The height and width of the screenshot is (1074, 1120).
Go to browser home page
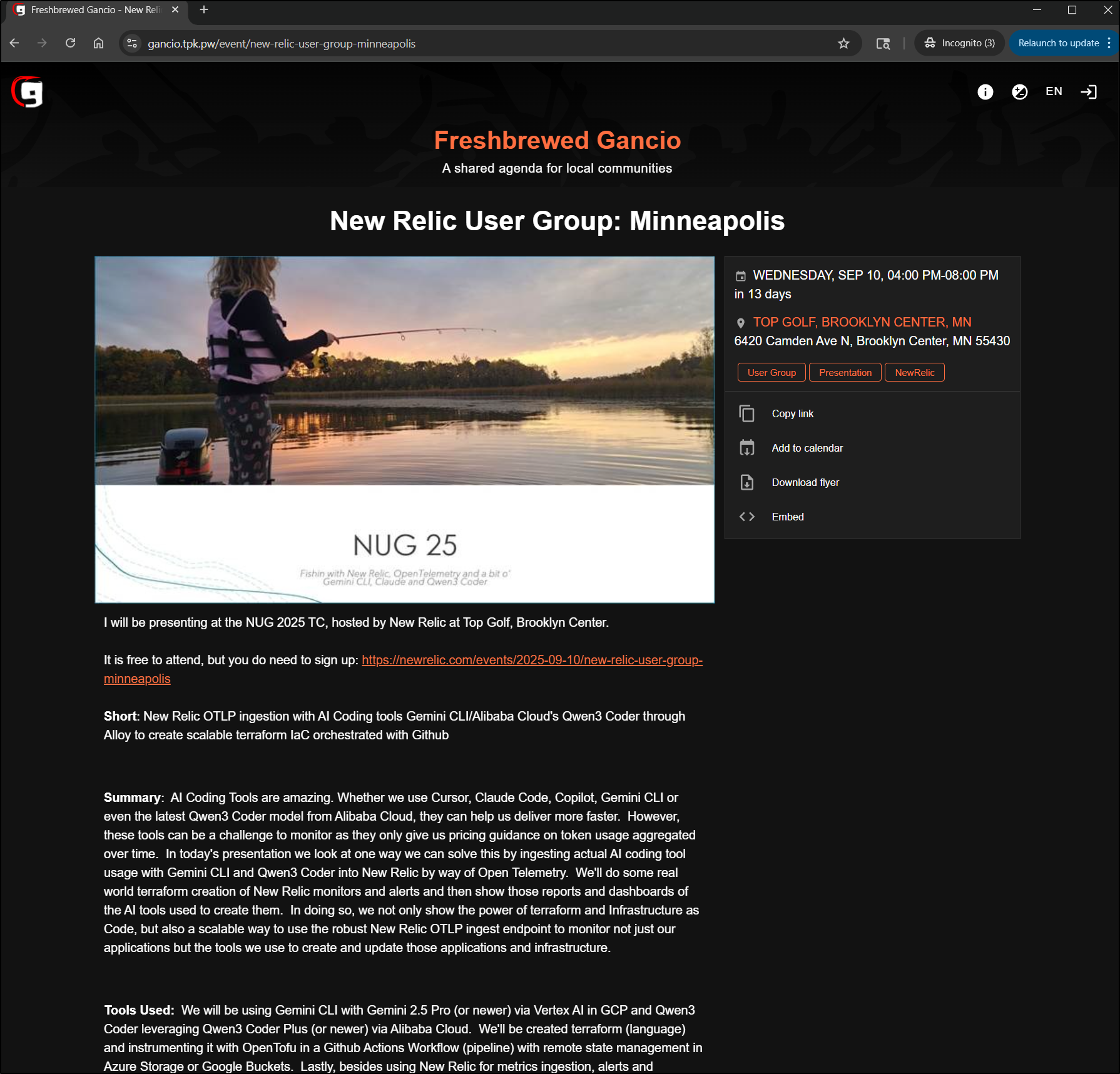(98, 43)
